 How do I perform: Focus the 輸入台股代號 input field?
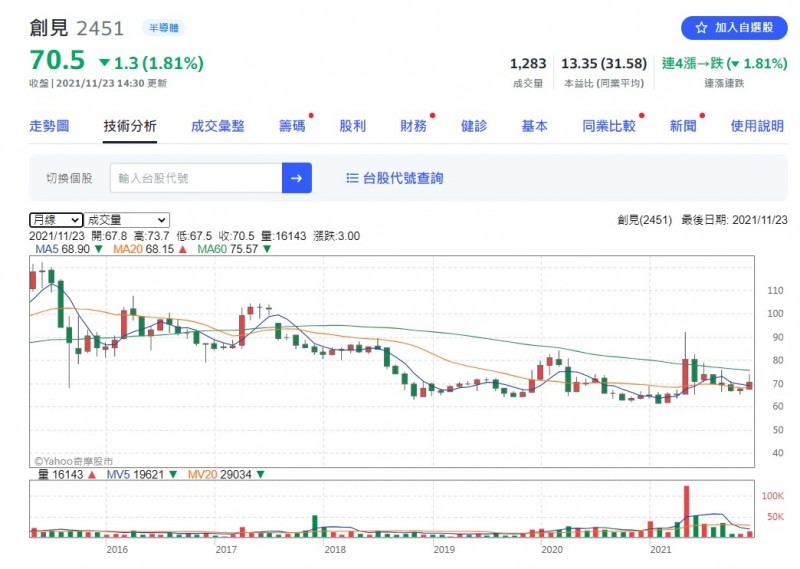[196, 178]
